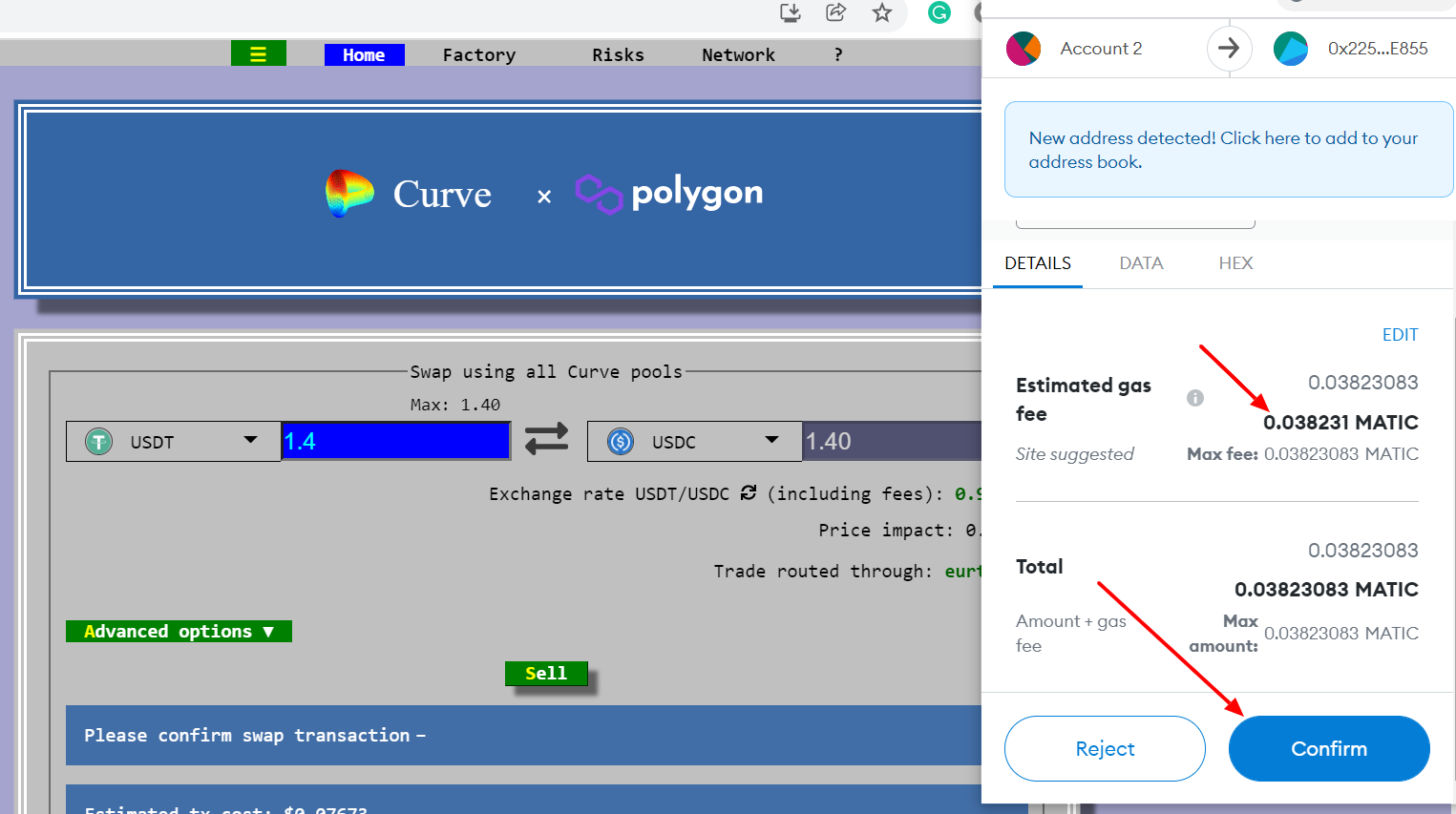Click the Grammarly extension icon
Viewport: 1456px width, 814px height.
point(939,13)
